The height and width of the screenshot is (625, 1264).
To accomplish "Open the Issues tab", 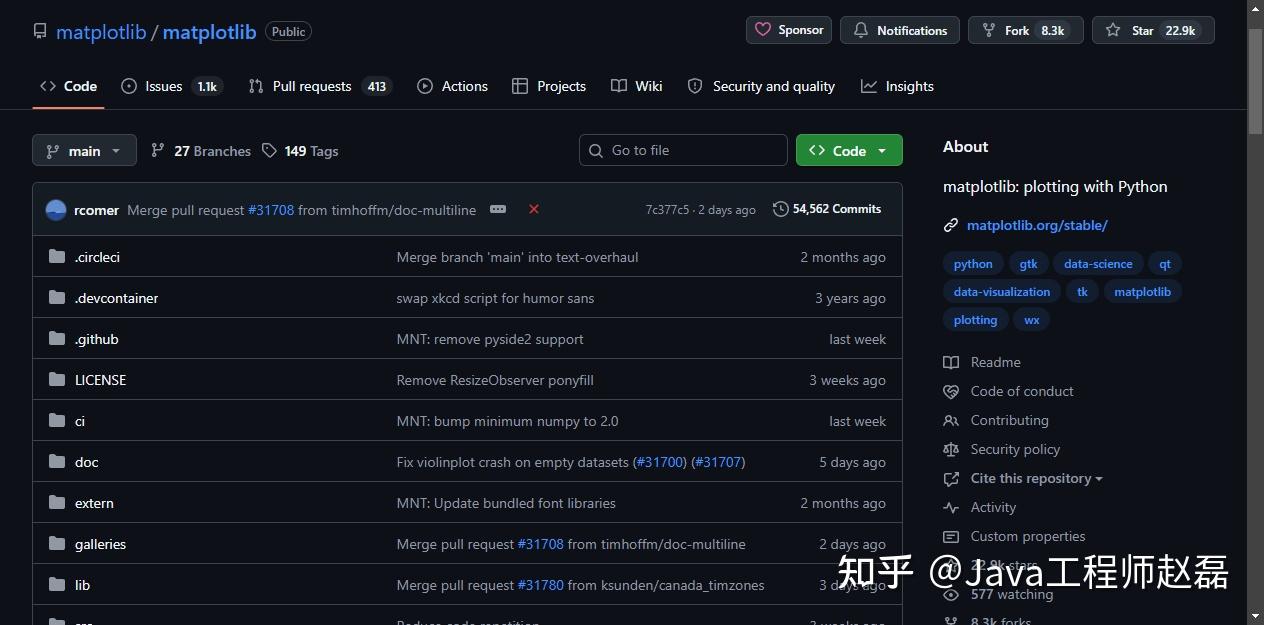I will tap(171, 86).
